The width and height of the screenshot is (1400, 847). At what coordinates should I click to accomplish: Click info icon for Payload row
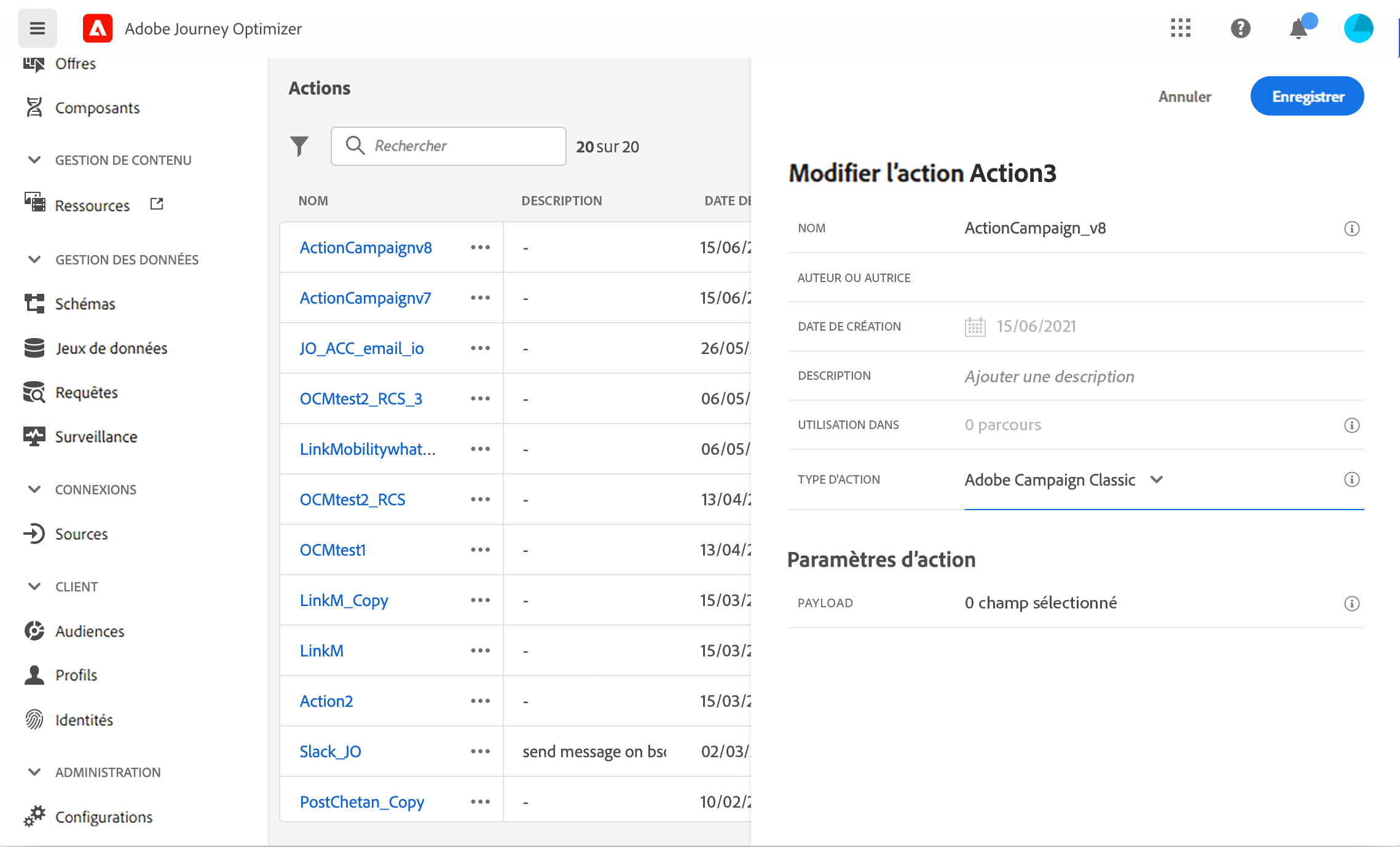(1351, 604)
